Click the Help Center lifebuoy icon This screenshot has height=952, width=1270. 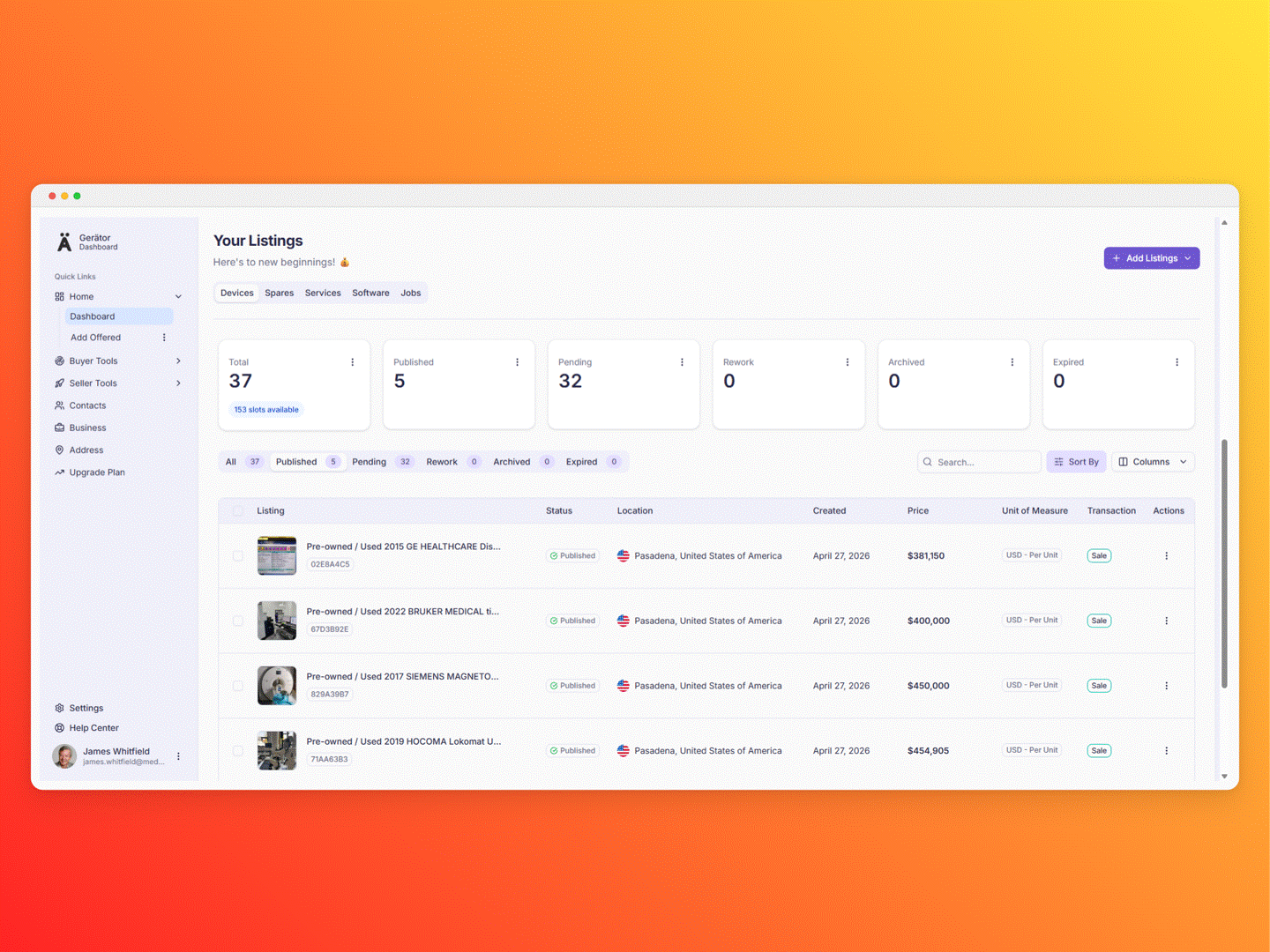click(x=59, y=728)
